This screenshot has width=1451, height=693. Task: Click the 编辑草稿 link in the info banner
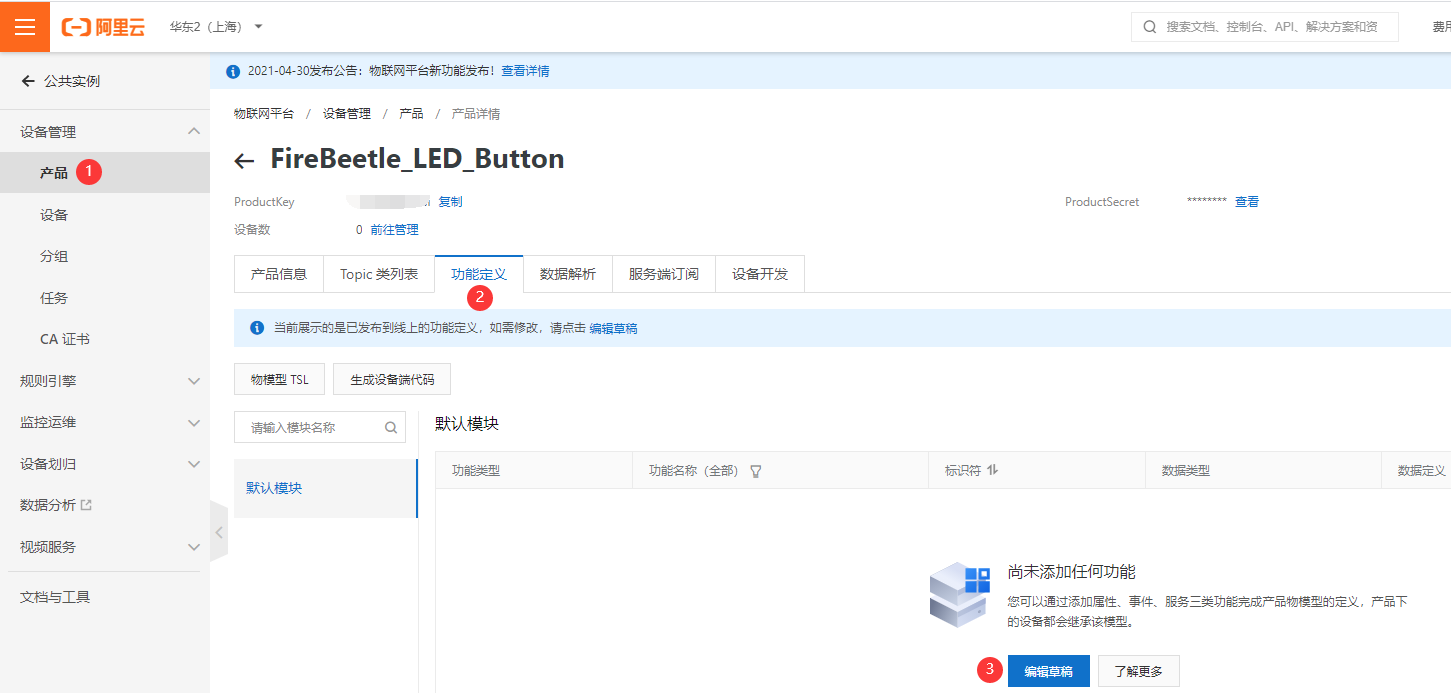click(x=613, y=328)
